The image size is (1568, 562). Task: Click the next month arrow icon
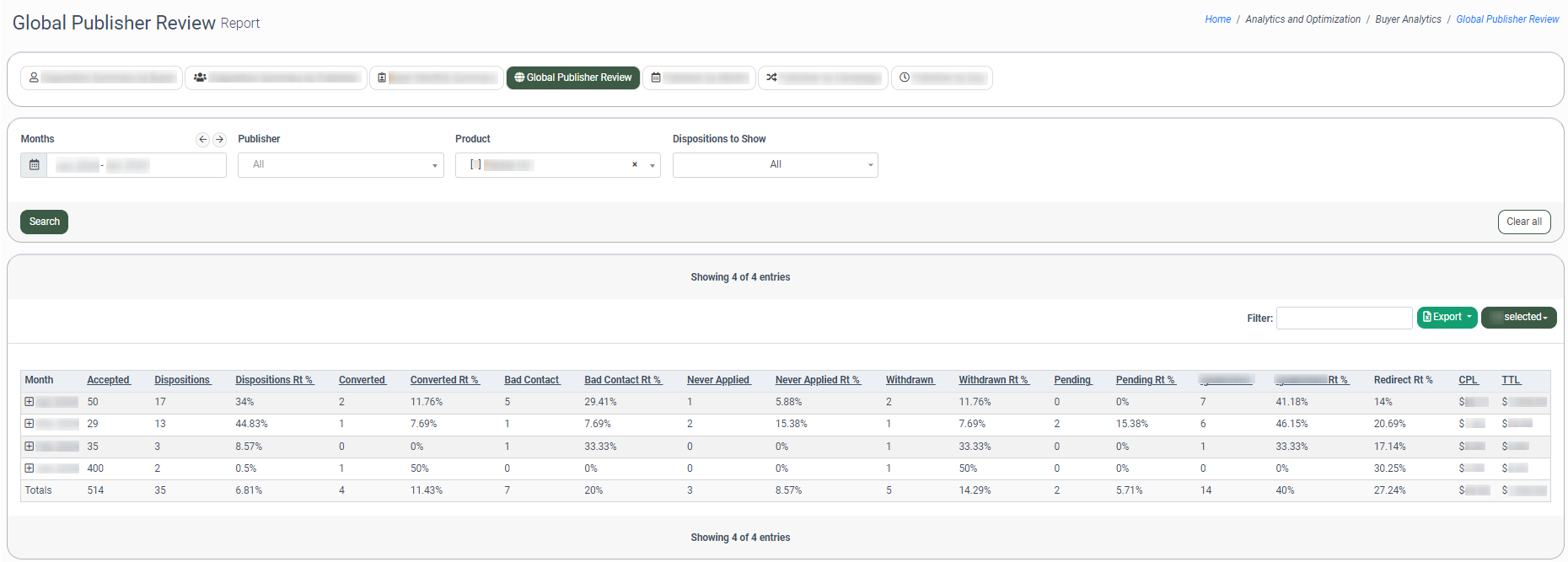(219, 140)
